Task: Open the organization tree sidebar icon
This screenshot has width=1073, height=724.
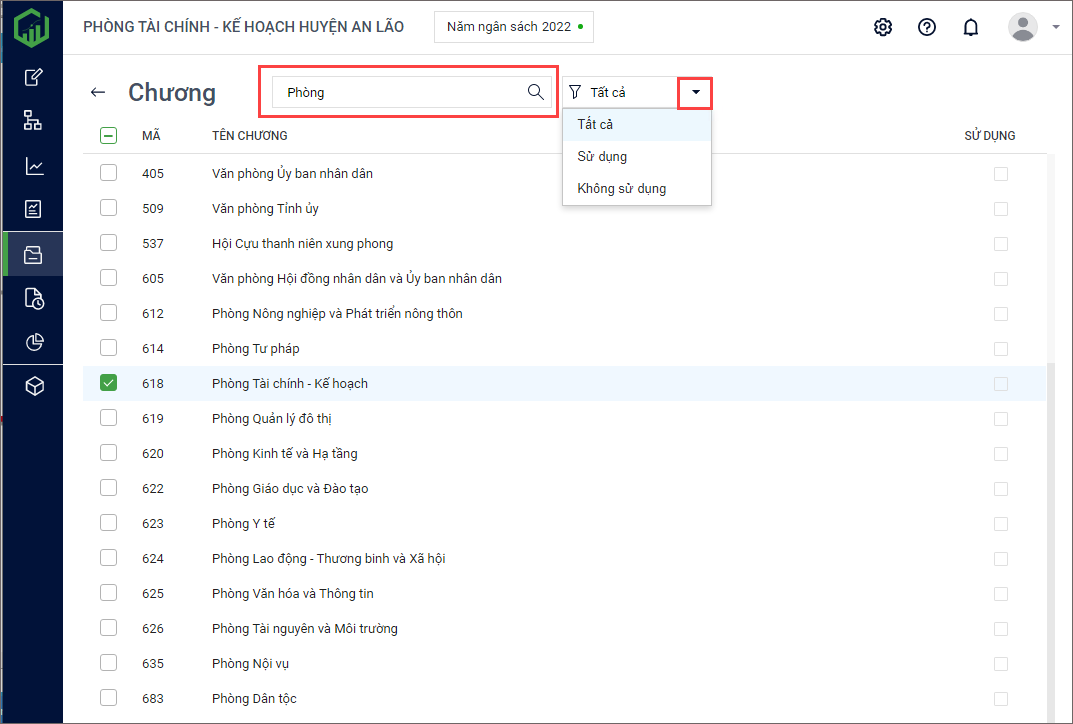Action: click(34, 121)
